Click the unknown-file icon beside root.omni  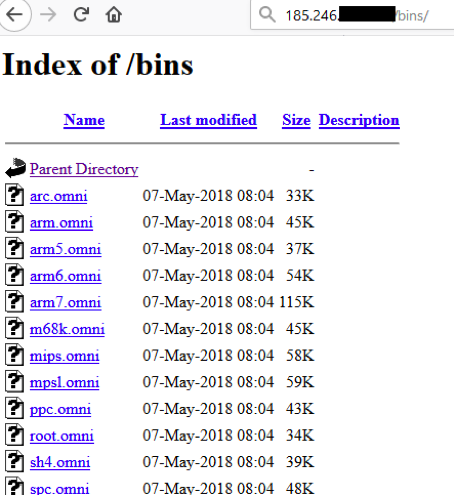(x=14, y=435)
